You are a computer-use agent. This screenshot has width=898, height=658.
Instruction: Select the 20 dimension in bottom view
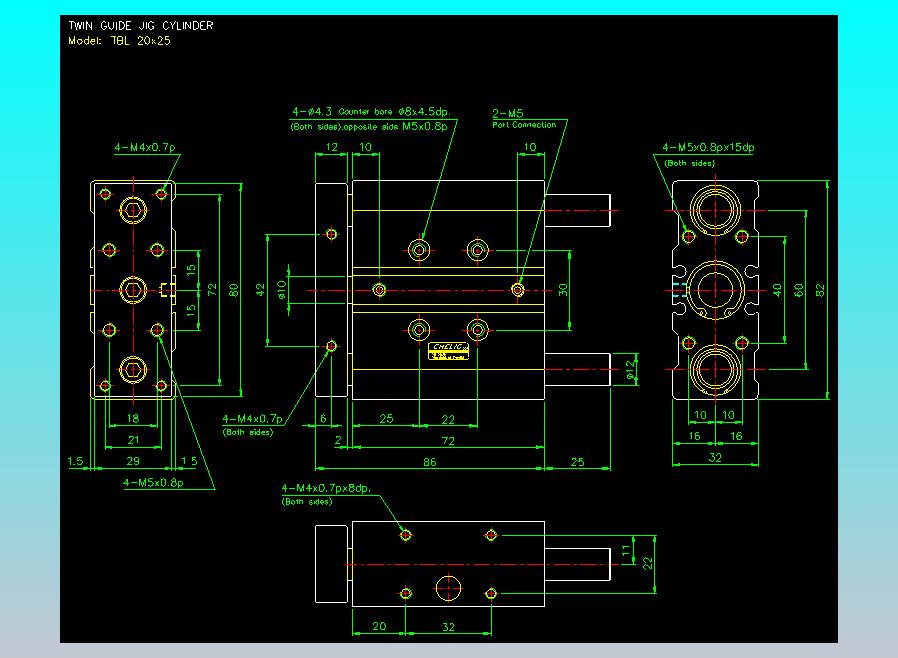click(x=378, y=626)
